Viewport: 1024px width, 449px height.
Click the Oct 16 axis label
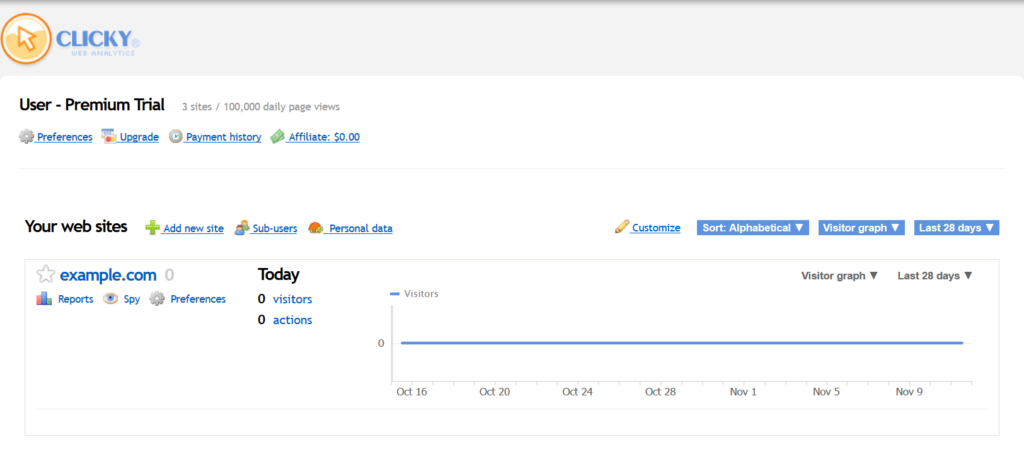tap(411, 392)
